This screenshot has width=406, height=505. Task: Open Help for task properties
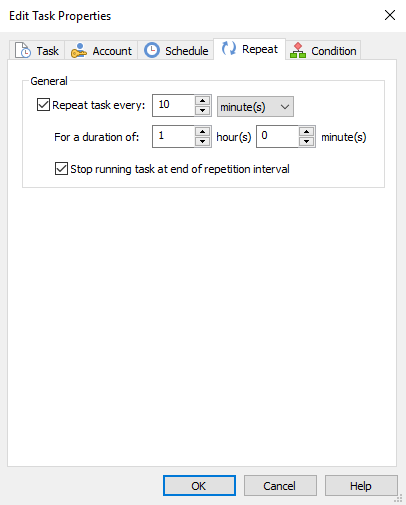point(361,486)
